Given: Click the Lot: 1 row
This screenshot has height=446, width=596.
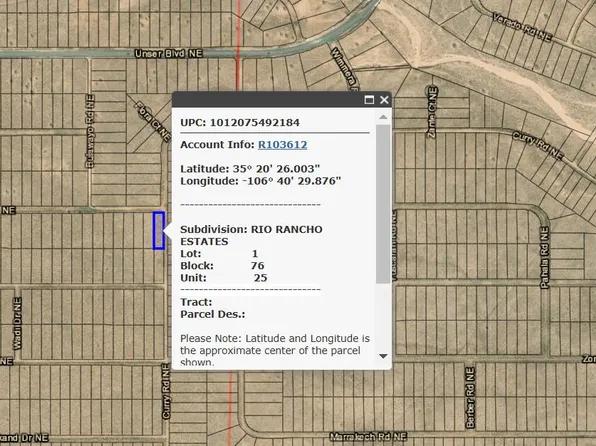Looking at the screenshot, I should 219,254.
